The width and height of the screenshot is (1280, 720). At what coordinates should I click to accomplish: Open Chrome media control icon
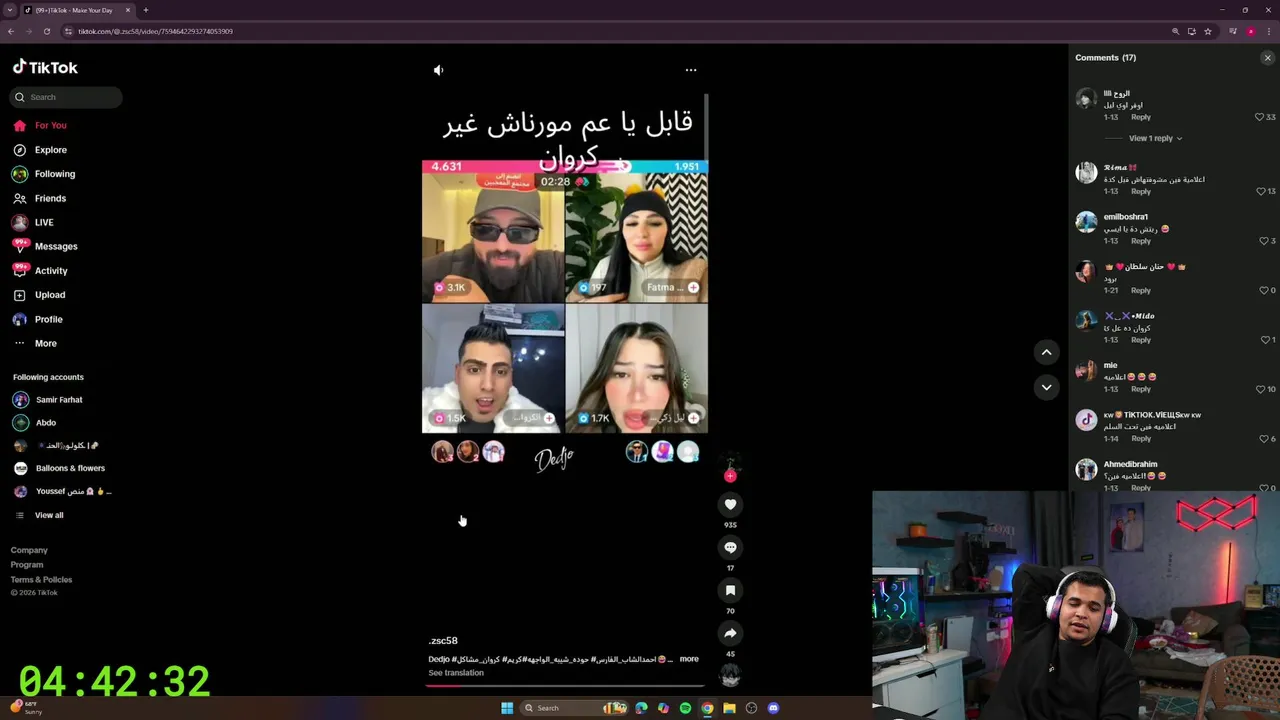[x=1231, y=31]
